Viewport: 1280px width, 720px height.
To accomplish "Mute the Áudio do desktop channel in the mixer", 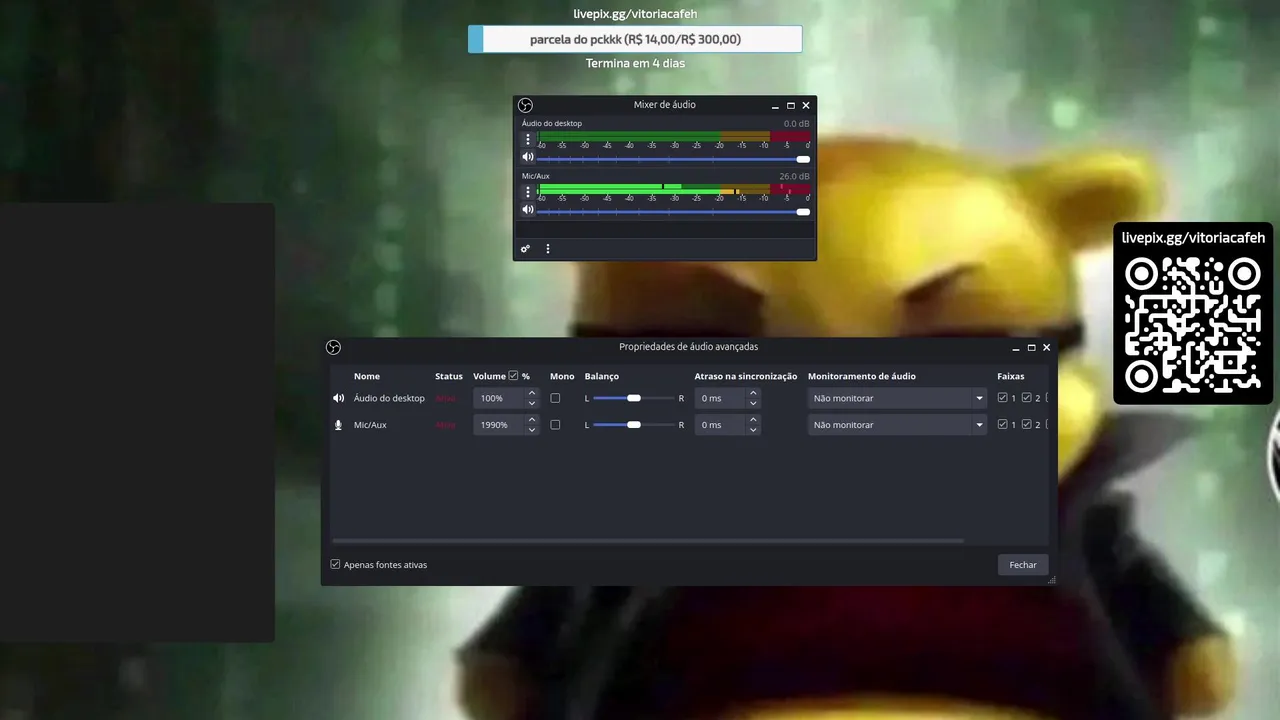I will (528, 158).
